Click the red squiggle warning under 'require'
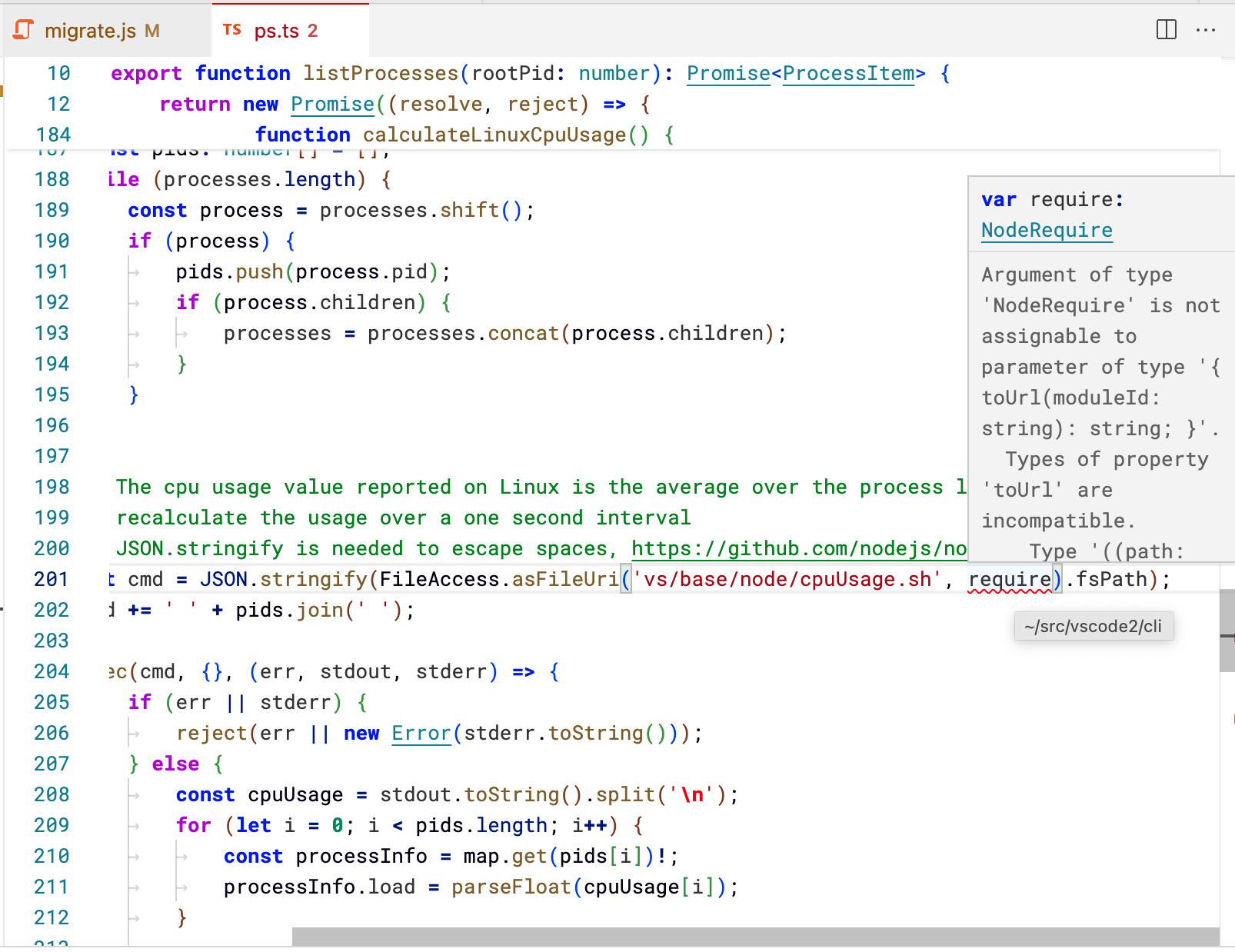Screen dimensions: 1235x952 pos(1007,592)
